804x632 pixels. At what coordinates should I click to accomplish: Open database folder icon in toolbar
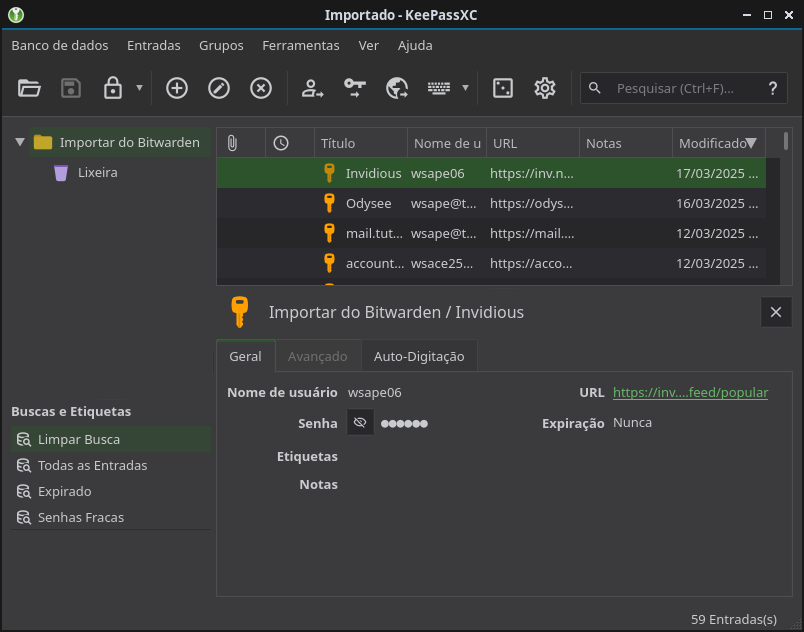tap(29, 88)
